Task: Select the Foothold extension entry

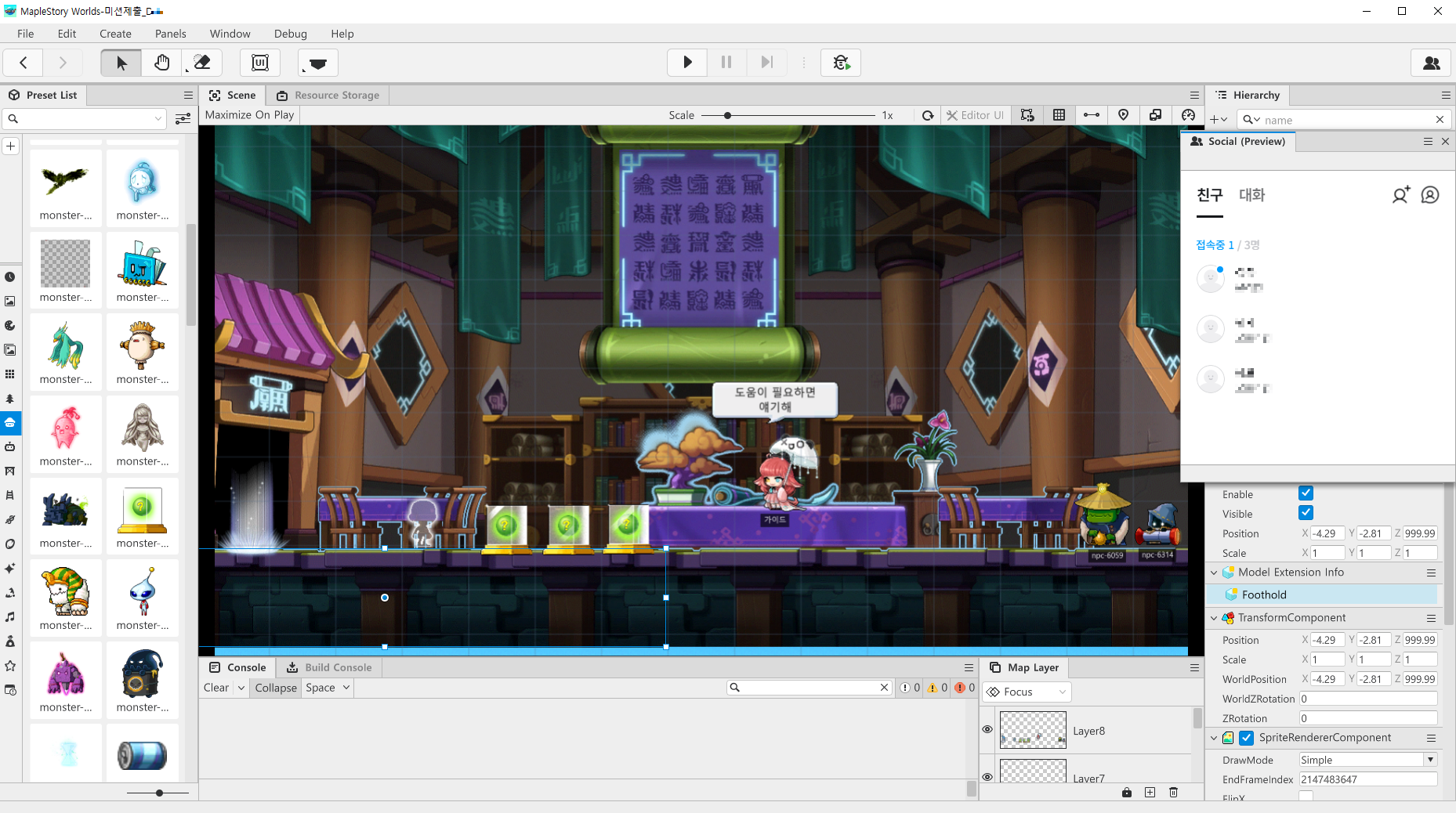Action: 1322,594
